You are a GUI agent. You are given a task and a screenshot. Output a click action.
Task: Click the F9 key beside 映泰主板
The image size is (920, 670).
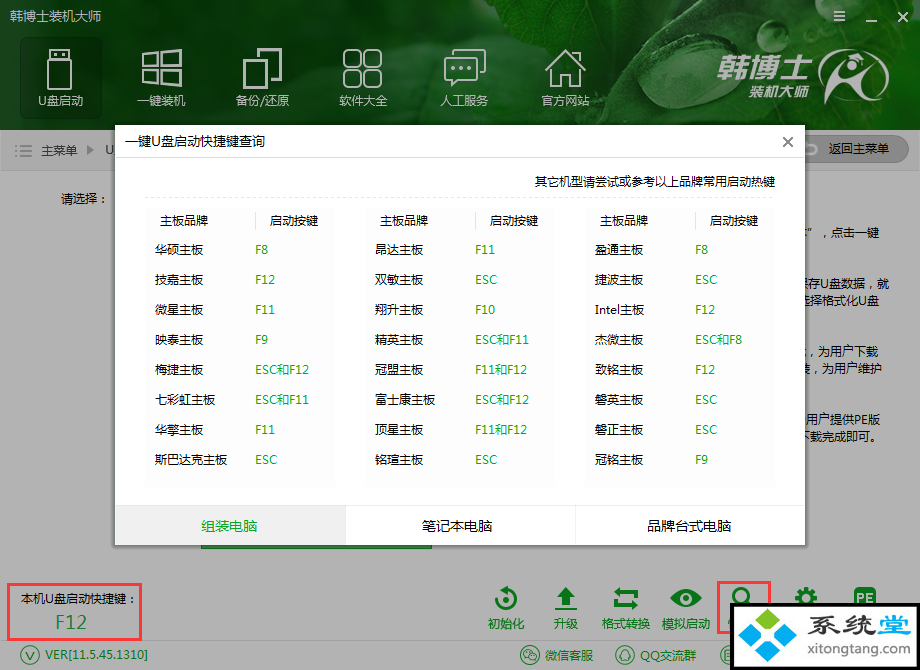click(262, 340)
